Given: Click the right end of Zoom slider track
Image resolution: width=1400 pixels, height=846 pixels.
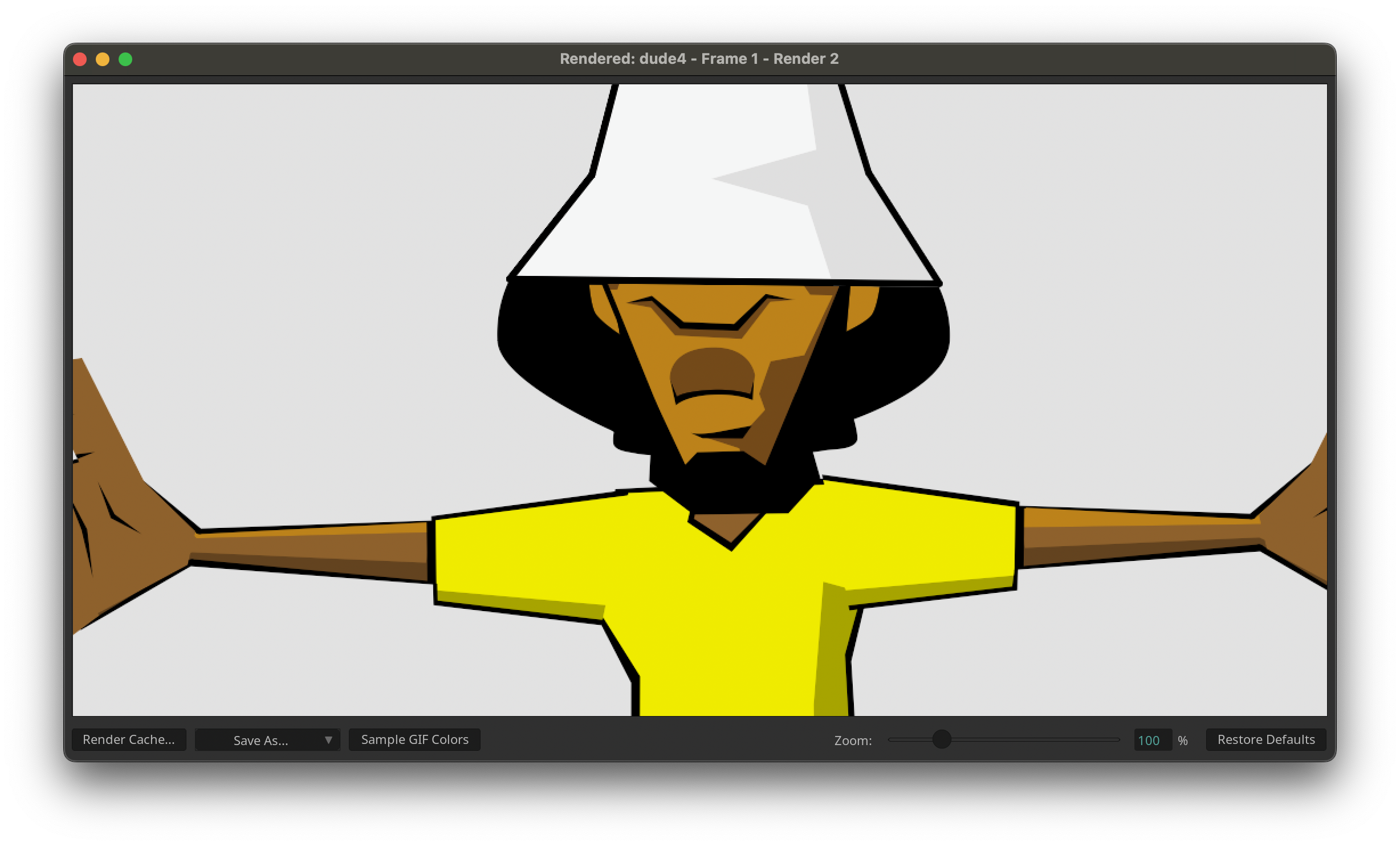Looking at the screenshot, I should click(1116, 739).
